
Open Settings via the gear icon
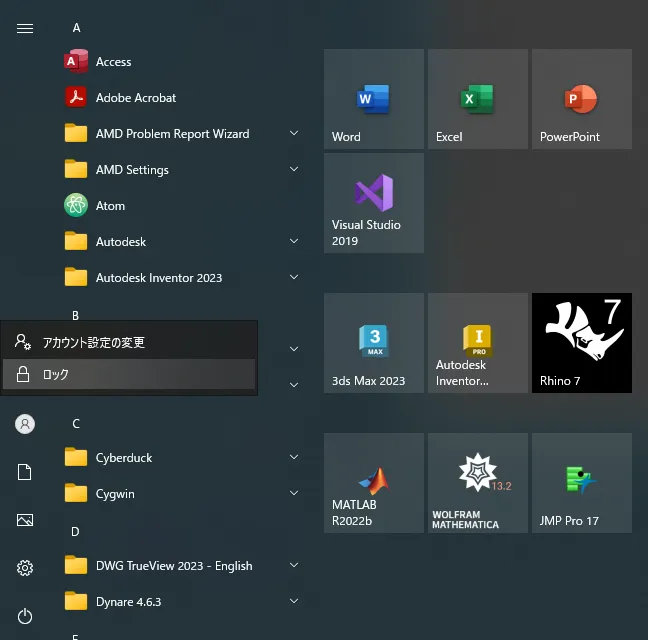point(25,568)
